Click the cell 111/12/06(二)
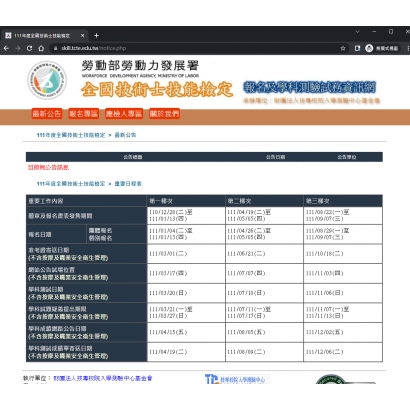Screen dimensions: 410x410 [x=343, y=352]
